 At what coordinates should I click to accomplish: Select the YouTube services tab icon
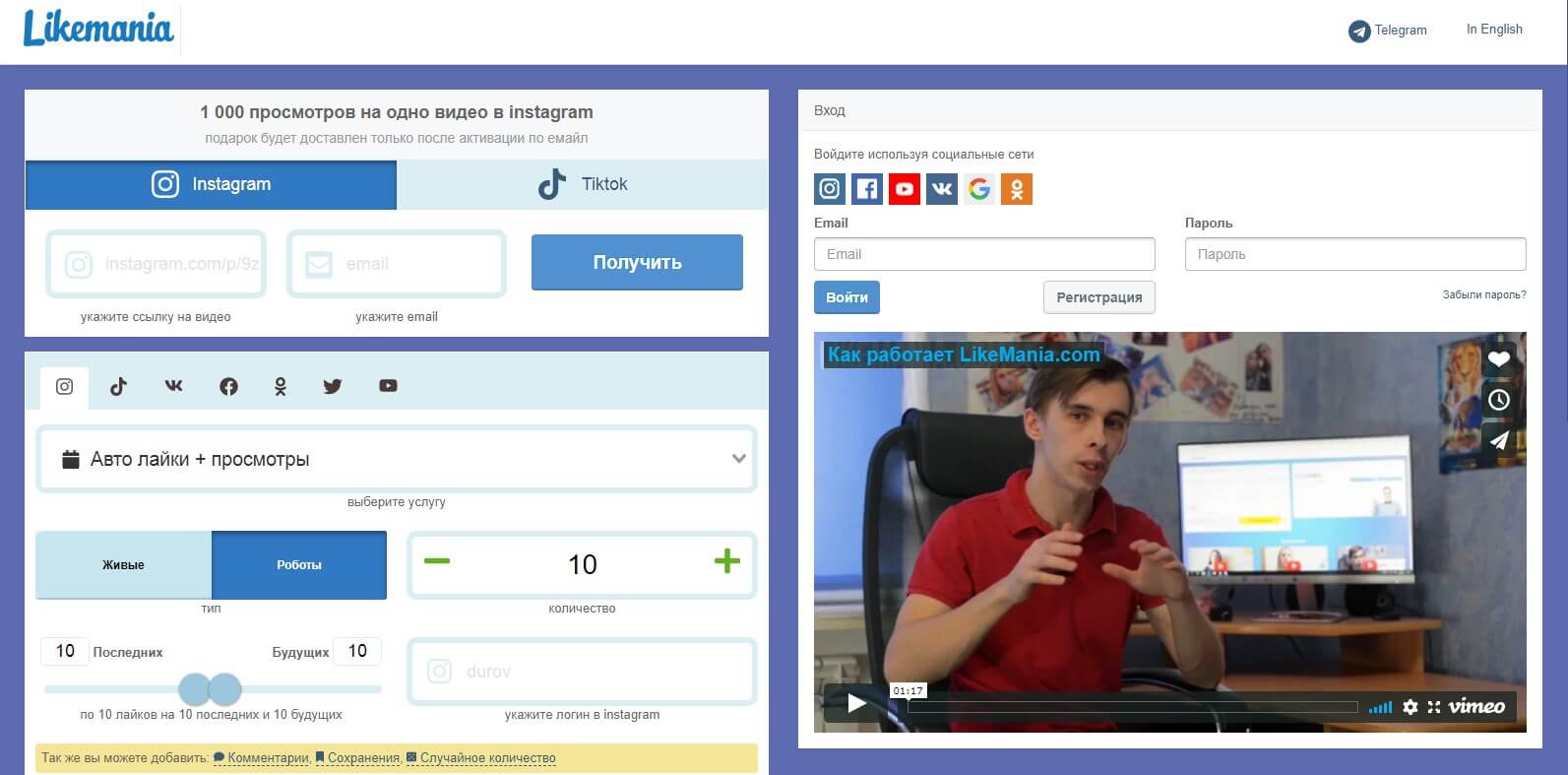pyautogui.click(x=388, y=386)
